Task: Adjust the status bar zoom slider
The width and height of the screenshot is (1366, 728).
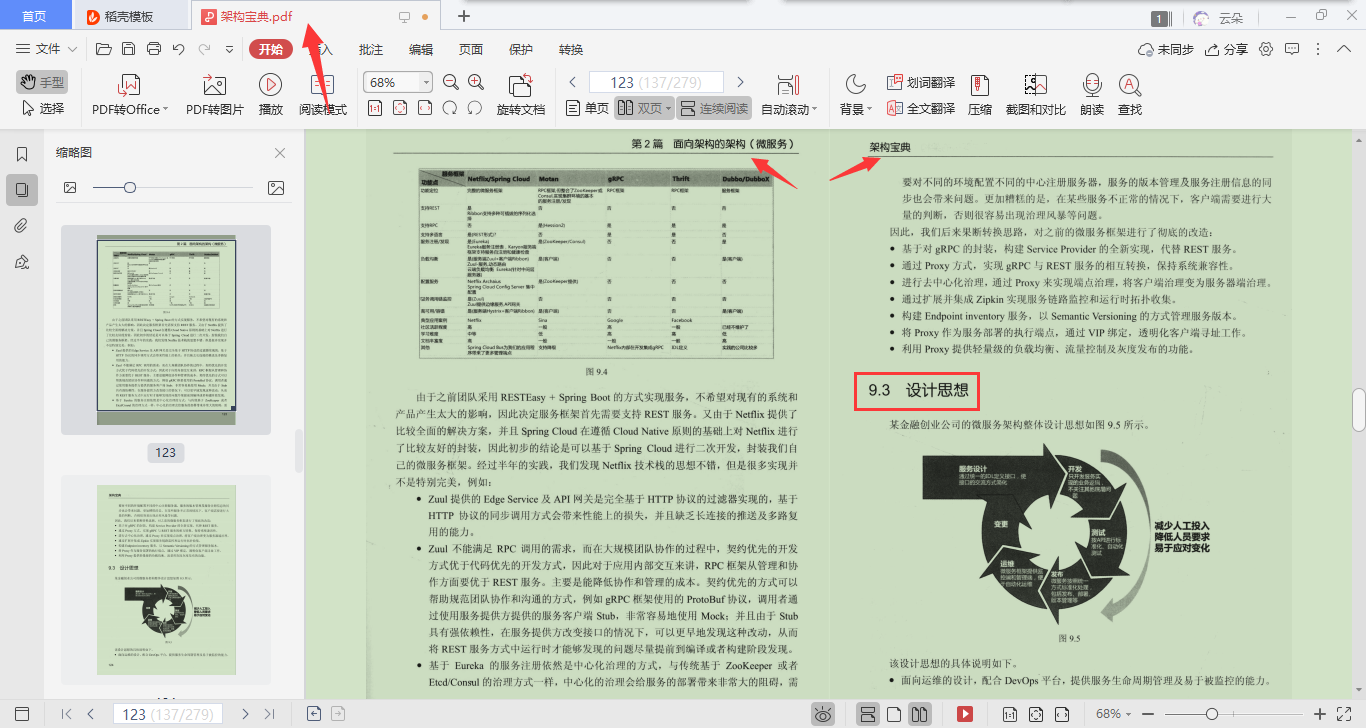Action: pyautogui.click(x=1212, y=714)
